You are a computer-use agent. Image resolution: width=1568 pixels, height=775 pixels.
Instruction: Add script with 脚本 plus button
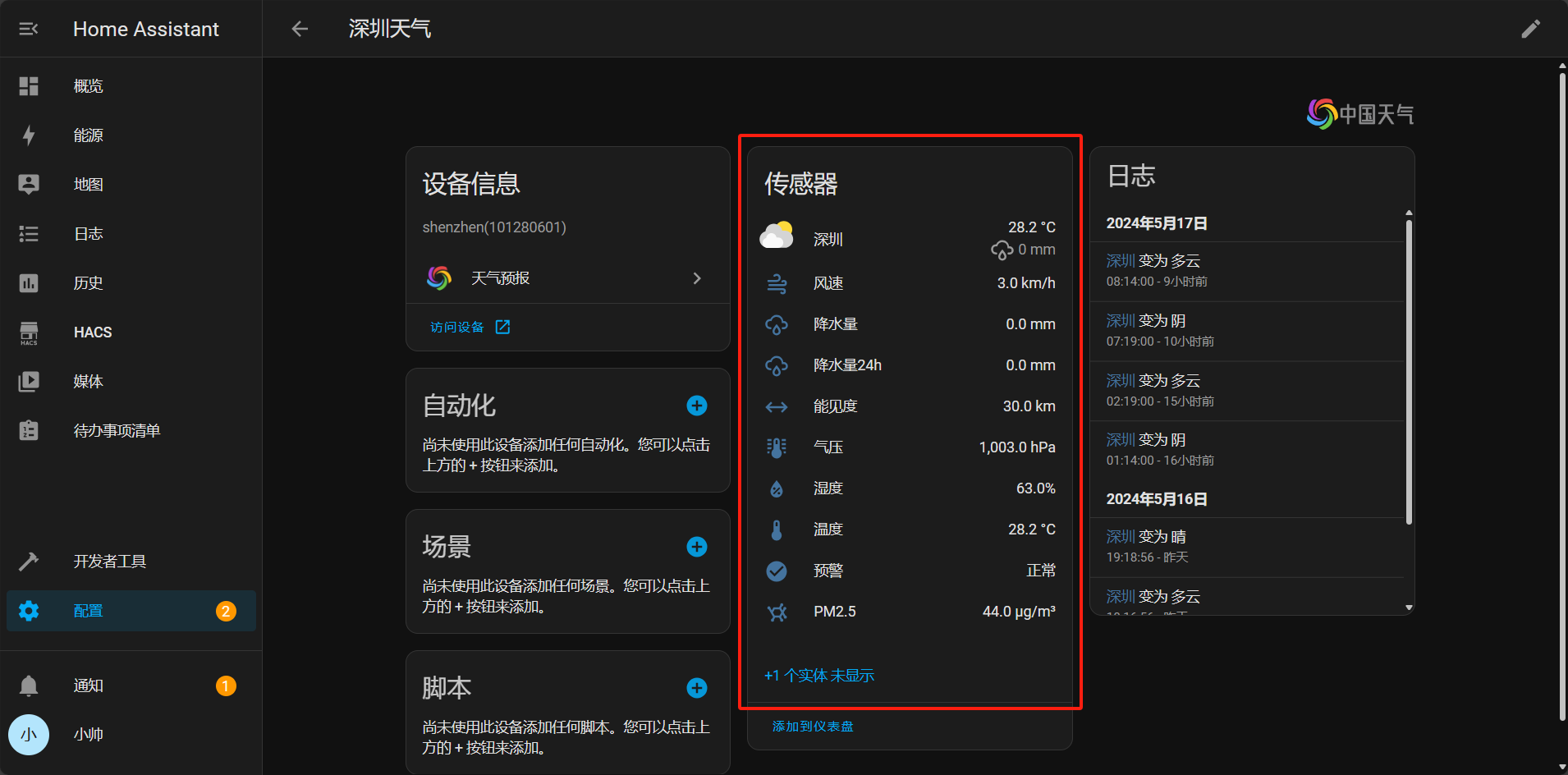(697, 688)
